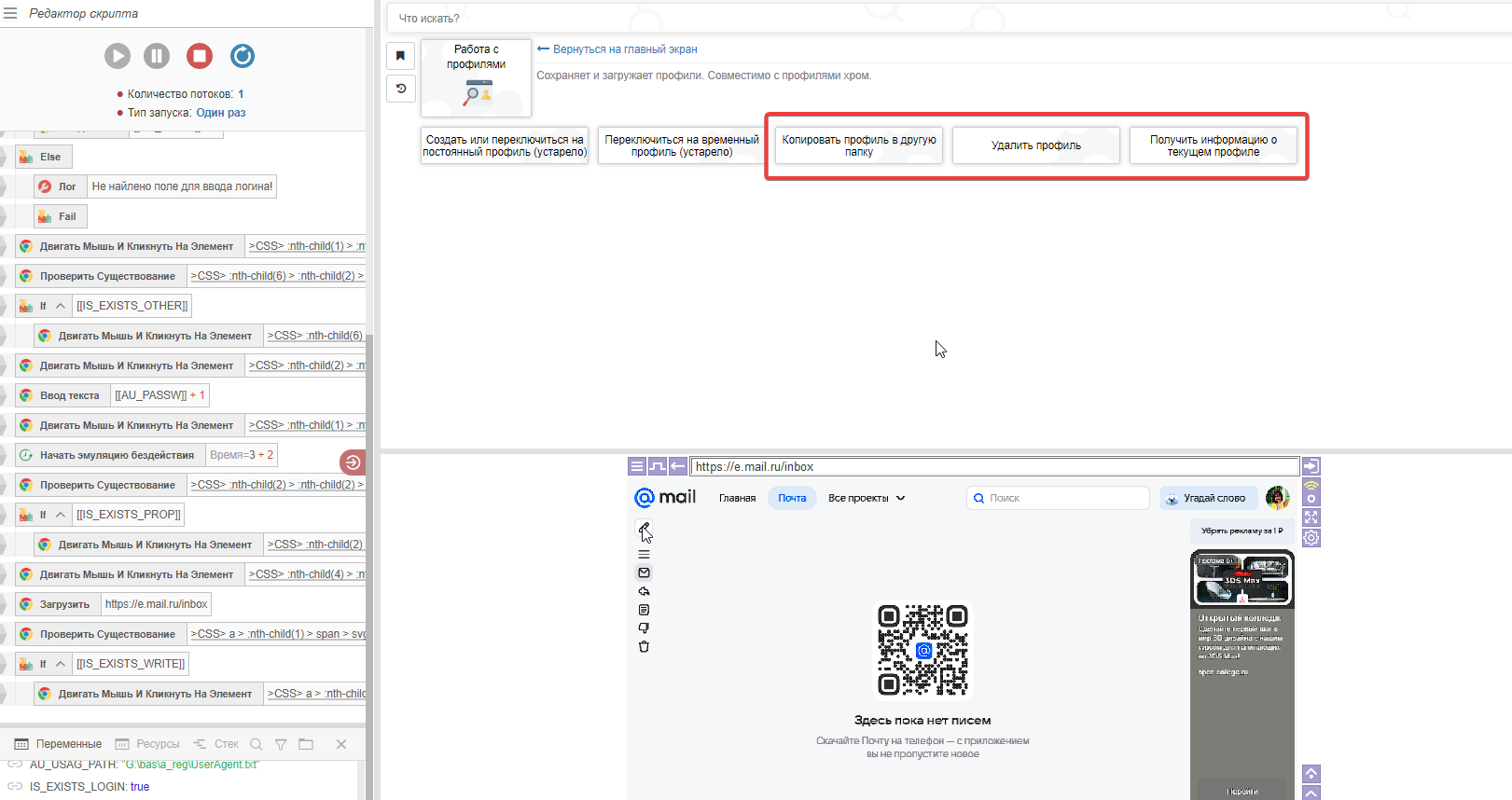Collapse the [[IS_EXISTS_WRITE]] If block

click(x=61, y=664)
